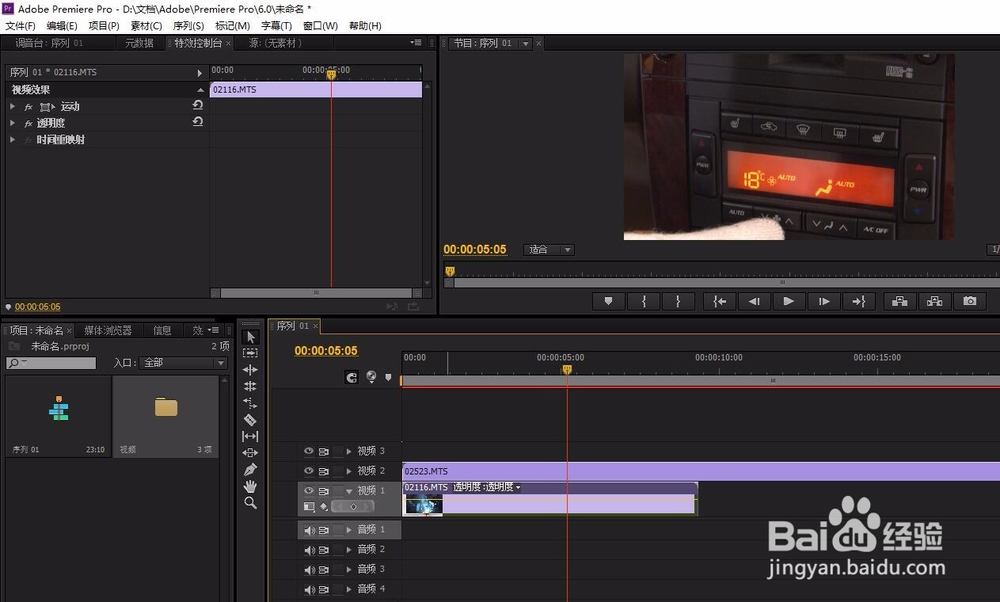Toggle timeline Snap magnet icon

click(351, 377)
